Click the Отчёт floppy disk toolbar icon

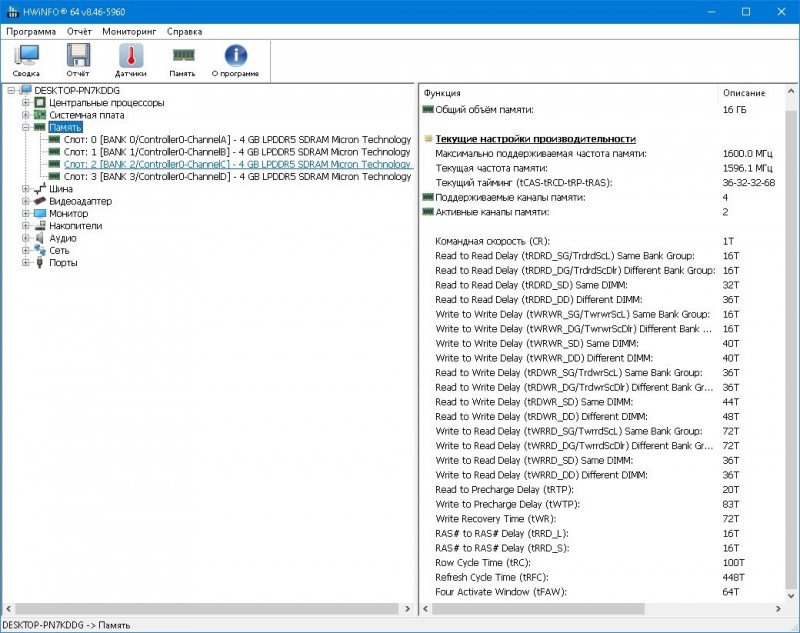pos(78,60)
